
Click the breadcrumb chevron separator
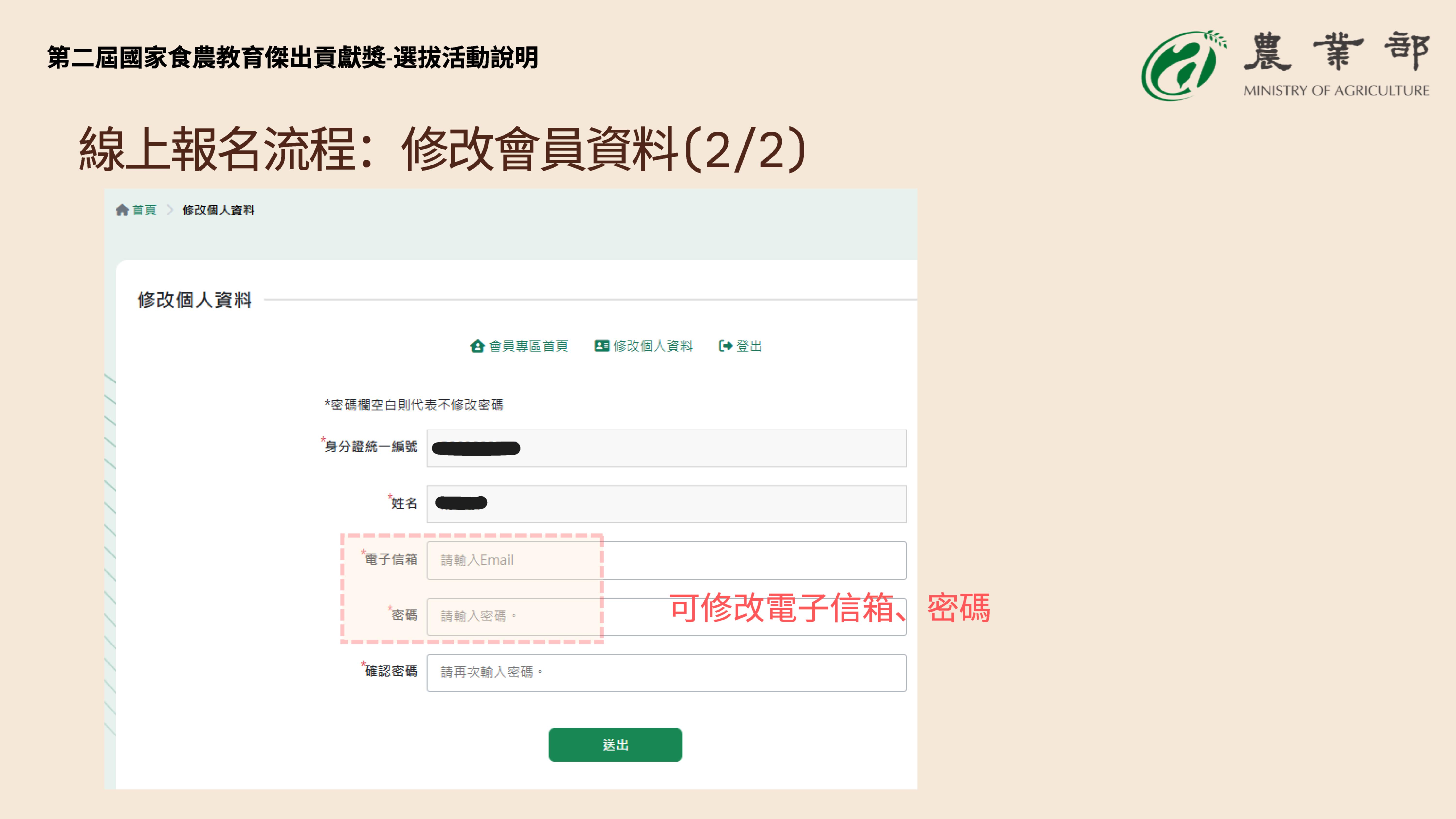coord(170,210)
